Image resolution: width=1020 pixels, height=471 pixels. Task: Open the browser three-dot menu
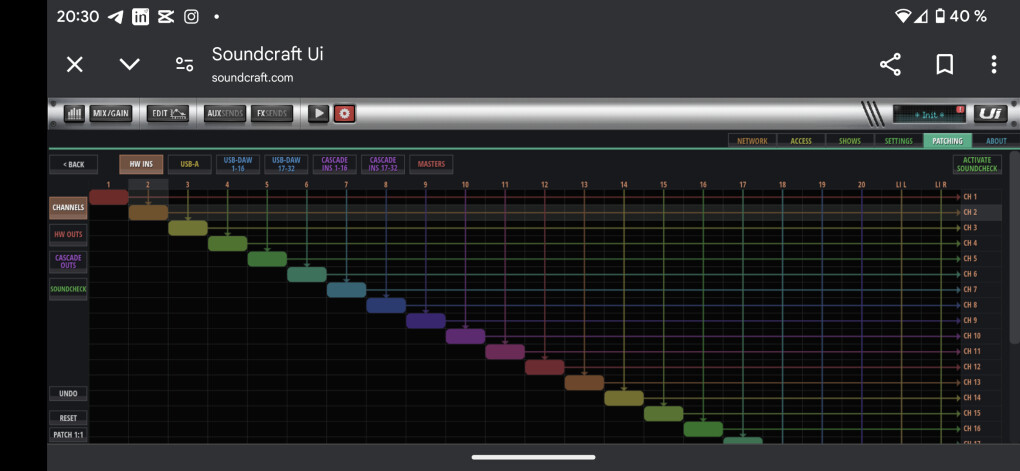pyautogui.click(x=993, y=64)
